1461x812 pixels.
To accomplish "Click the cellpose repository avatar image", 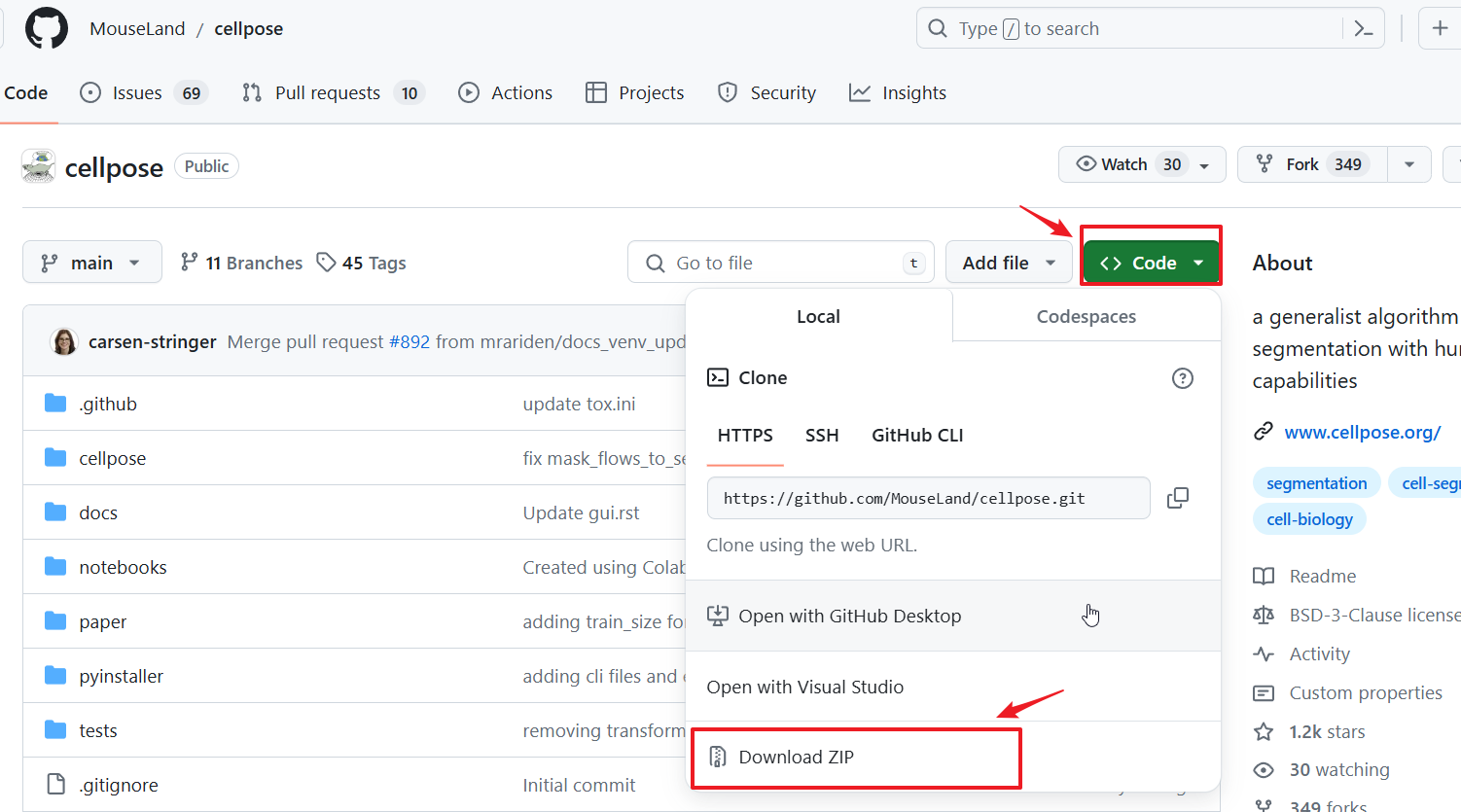I will pyautogui.click(x=39, y=166).
